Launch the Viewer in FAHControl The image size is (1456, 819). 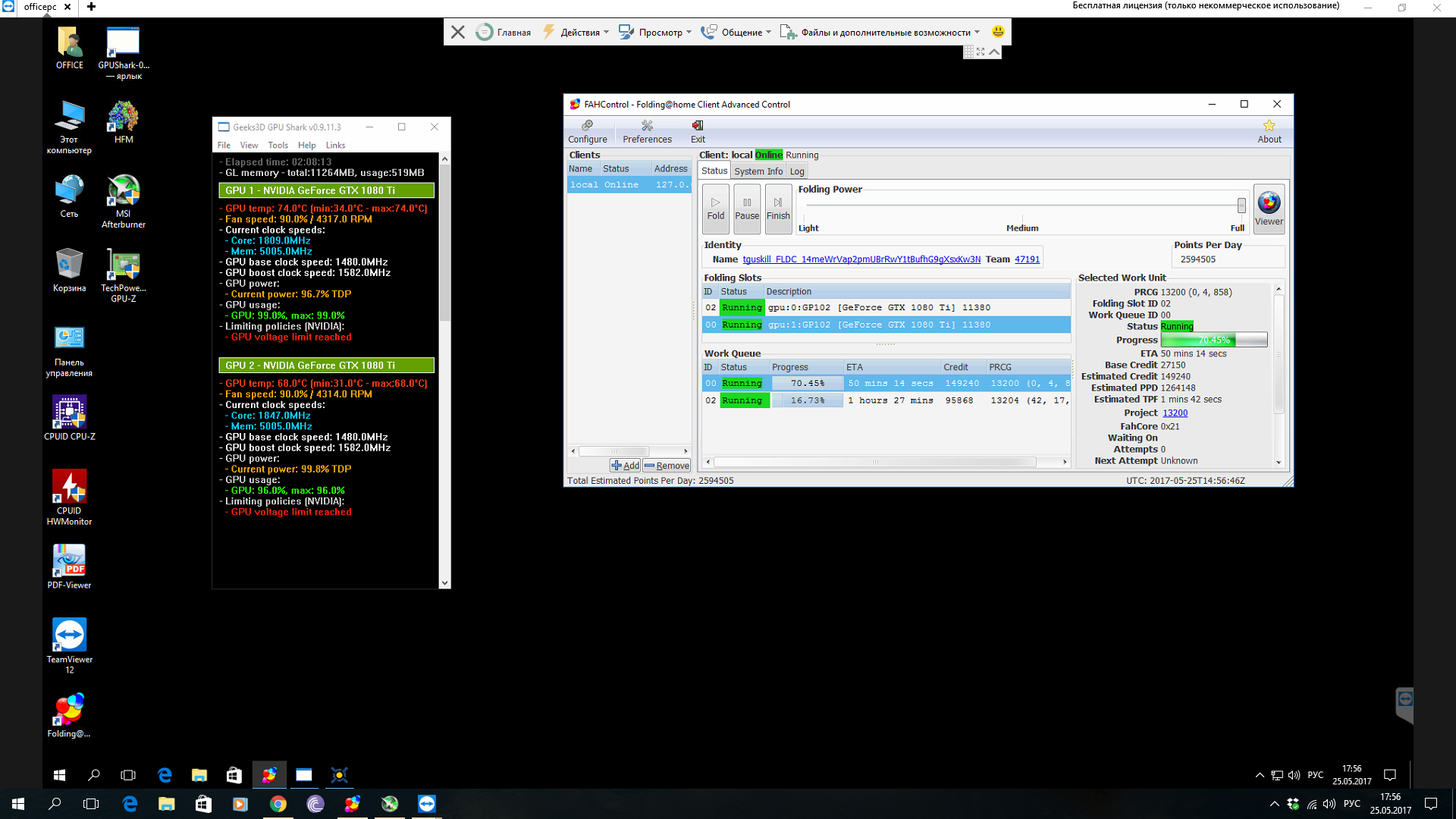[1269, 208]
